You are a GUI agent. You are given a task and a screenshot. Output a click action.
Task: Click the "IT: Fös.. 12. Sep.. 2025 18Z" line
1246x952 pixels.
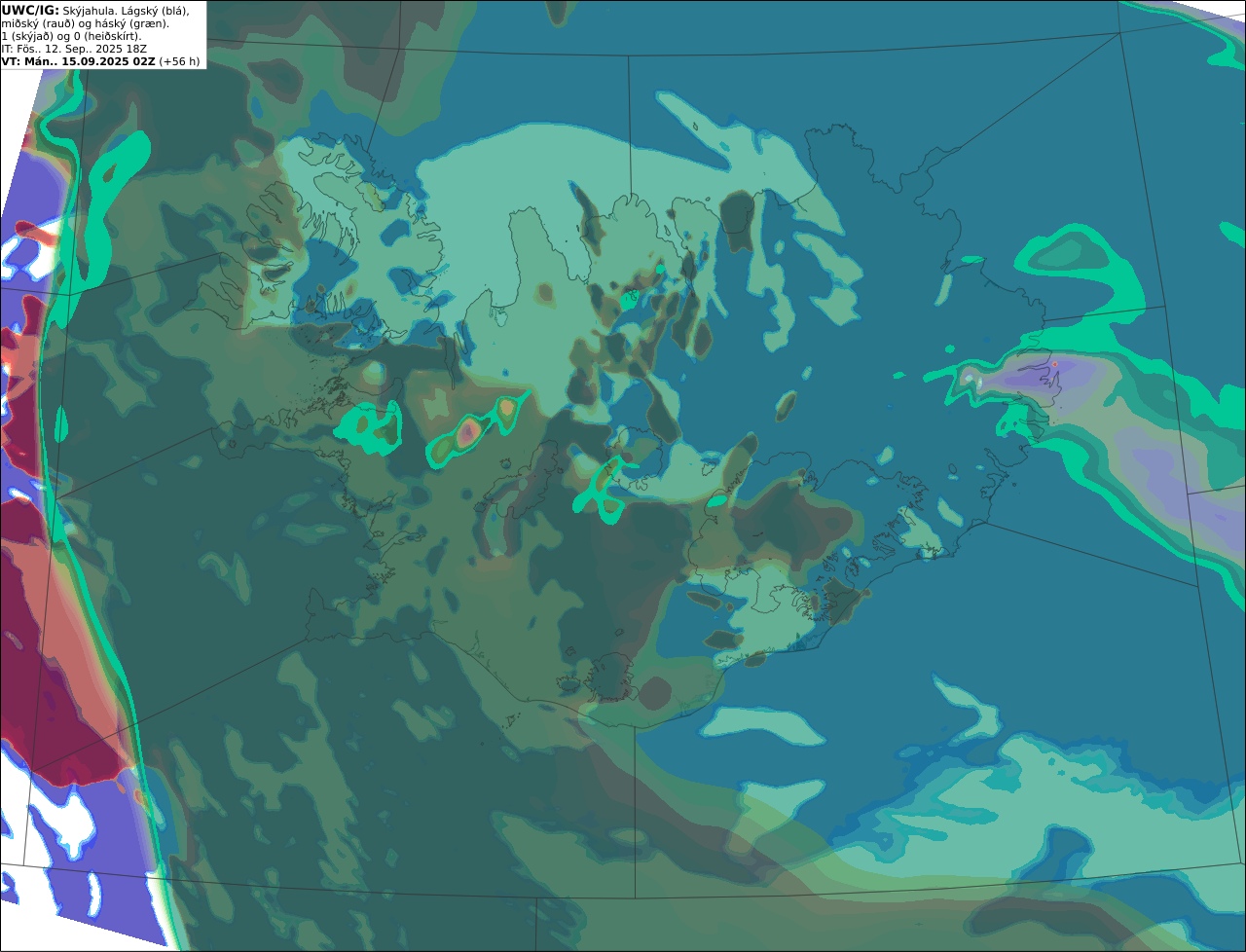click(x=74, y=49)
